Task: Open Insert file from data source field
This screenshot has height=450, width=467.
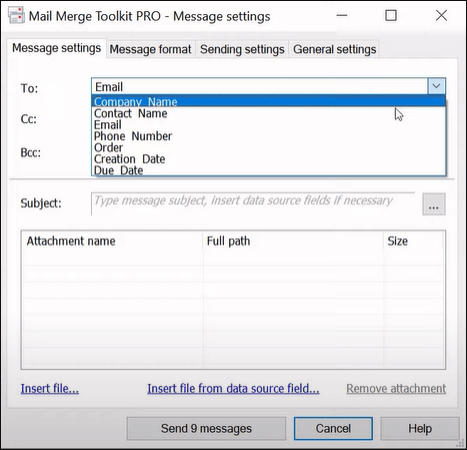Action: (x=233, y=388)
